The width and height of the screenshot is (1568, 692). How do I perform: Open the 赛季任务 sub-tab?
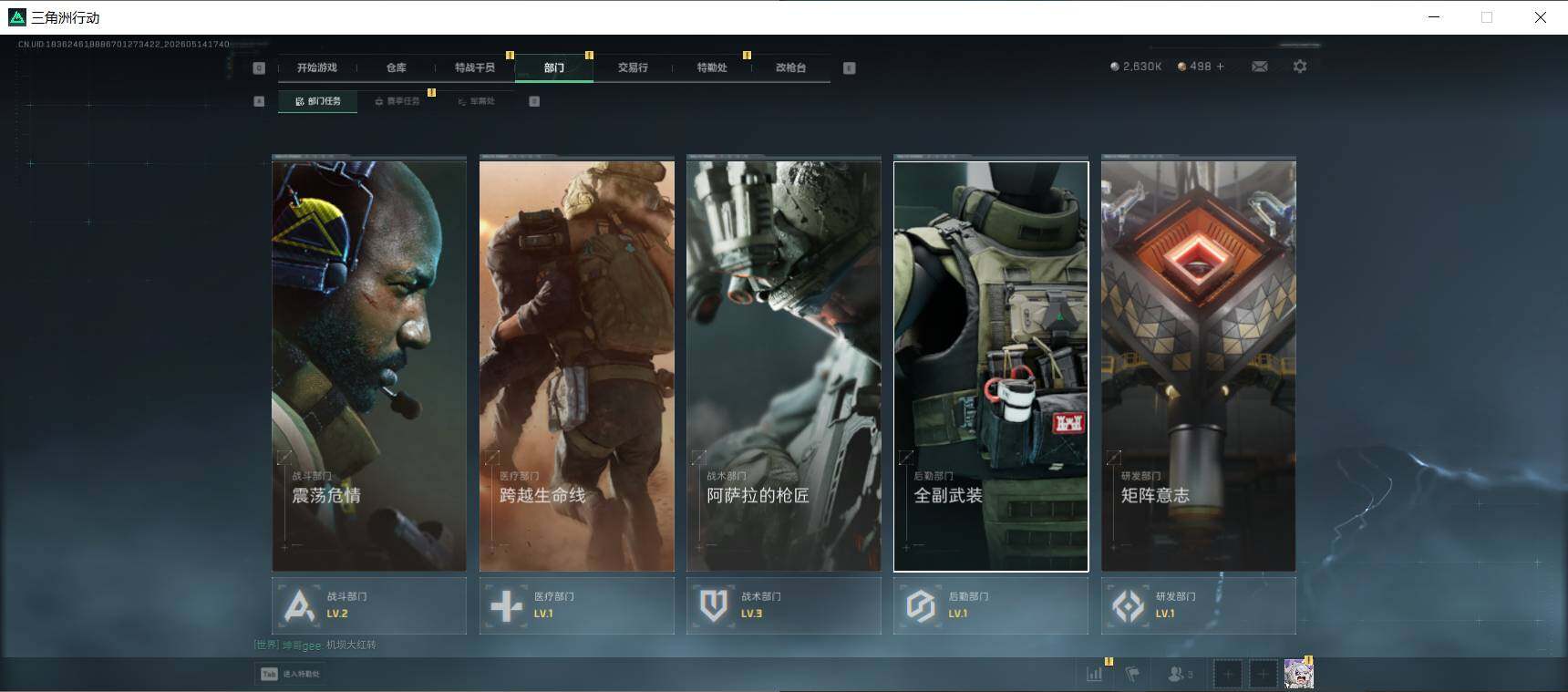click(397, 101)
